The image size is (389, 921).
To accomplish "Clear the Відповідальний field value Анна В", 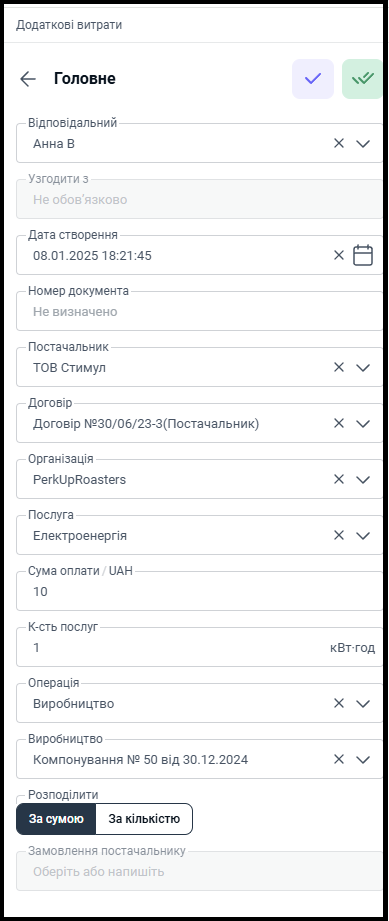I will 338,143.
